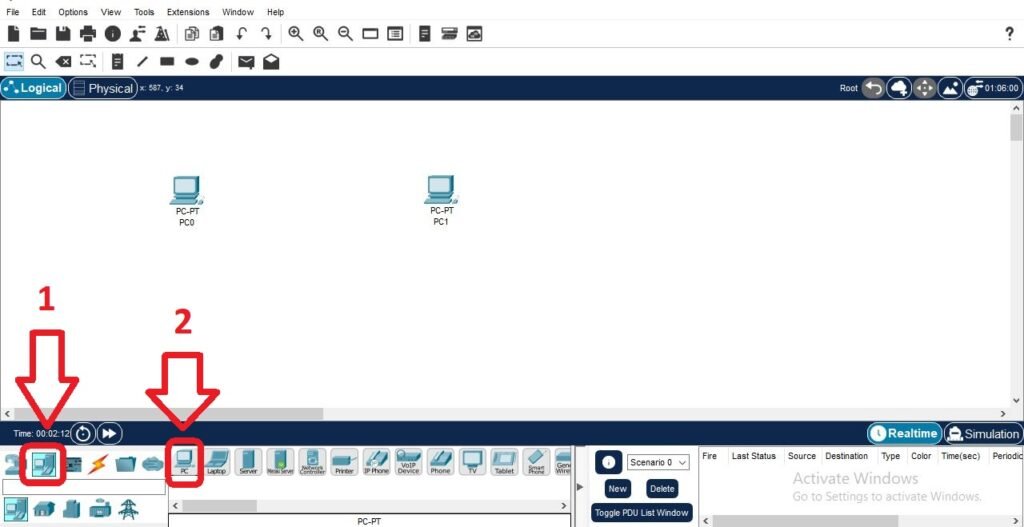Open the Scenario 0 dropdown
1024x527 pixels.
(658, 462)
